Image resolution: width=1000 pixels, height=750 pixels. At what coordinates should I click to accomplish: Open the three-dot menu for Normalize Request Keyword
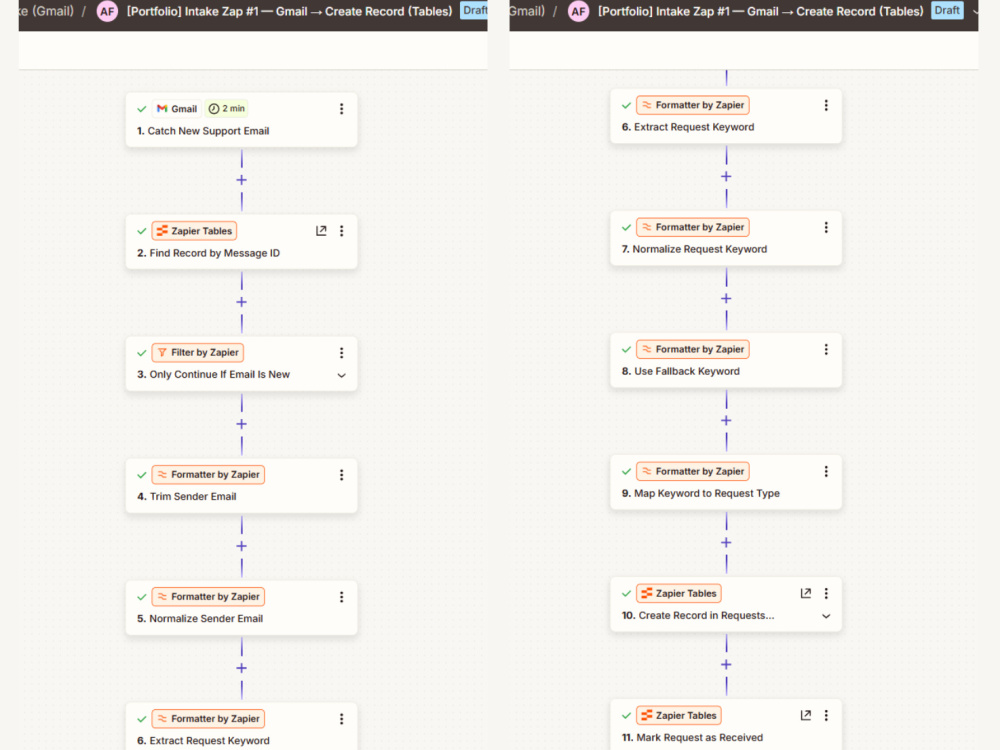click(826, 227)
